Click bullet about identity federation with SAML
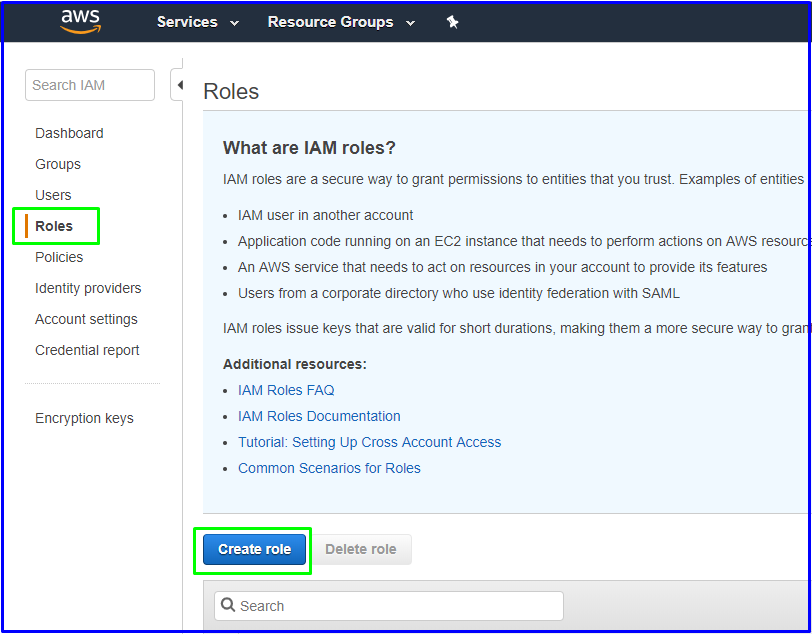Viewport: 812px width, 634px height. tap(459, 293)
